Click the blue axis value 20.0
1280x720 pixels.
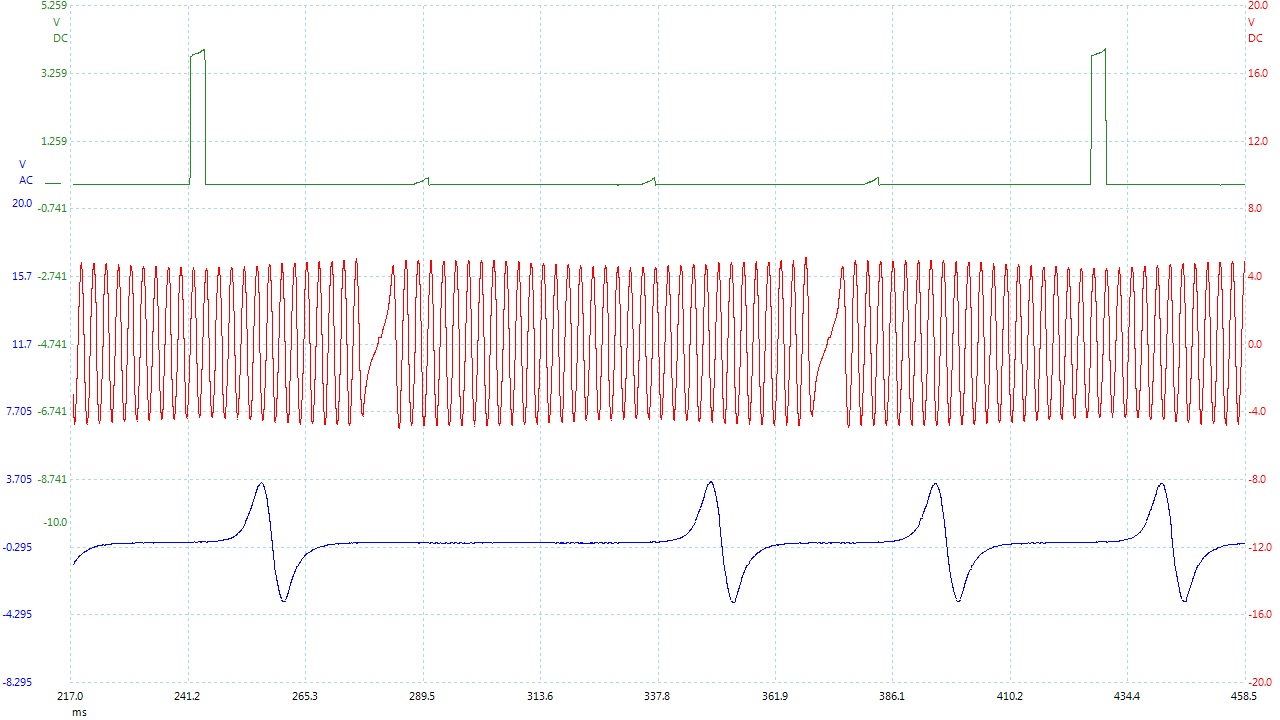coord(22,203)
